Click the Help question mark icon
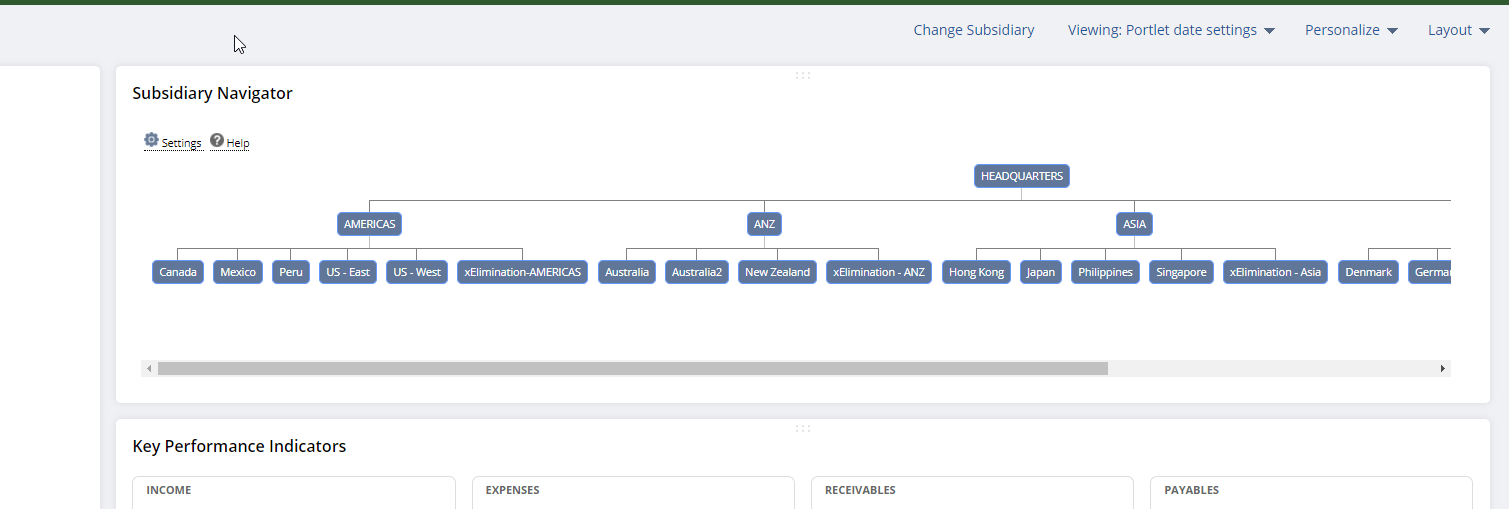1509x509 pixels. tap(217, 141)
